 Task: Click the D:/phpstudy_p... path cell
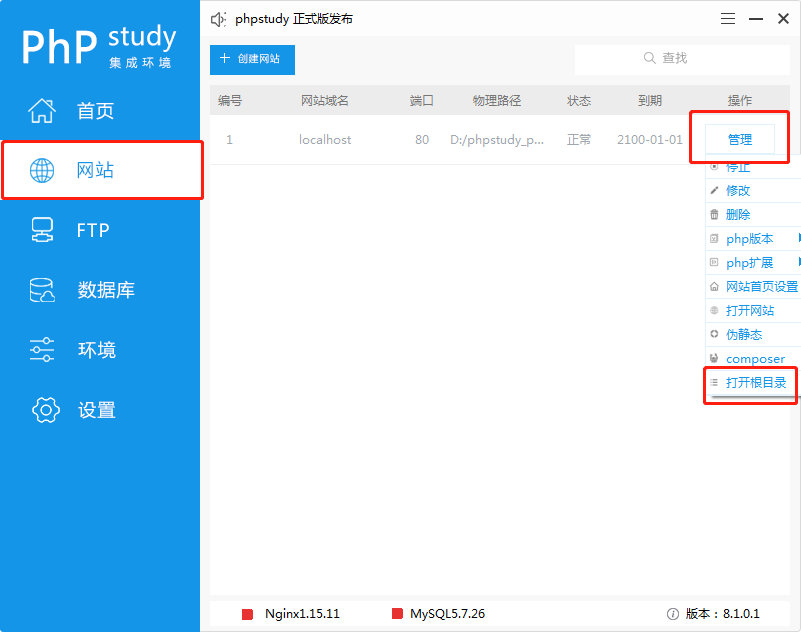click(497, 140)
